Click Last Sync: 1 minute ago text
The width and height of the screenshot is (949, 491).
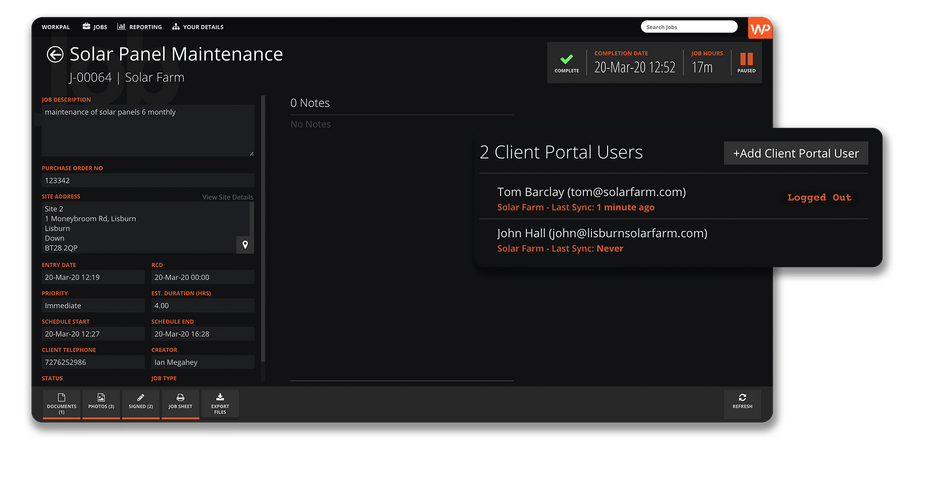pyautogui.click(x=603, y=207)
